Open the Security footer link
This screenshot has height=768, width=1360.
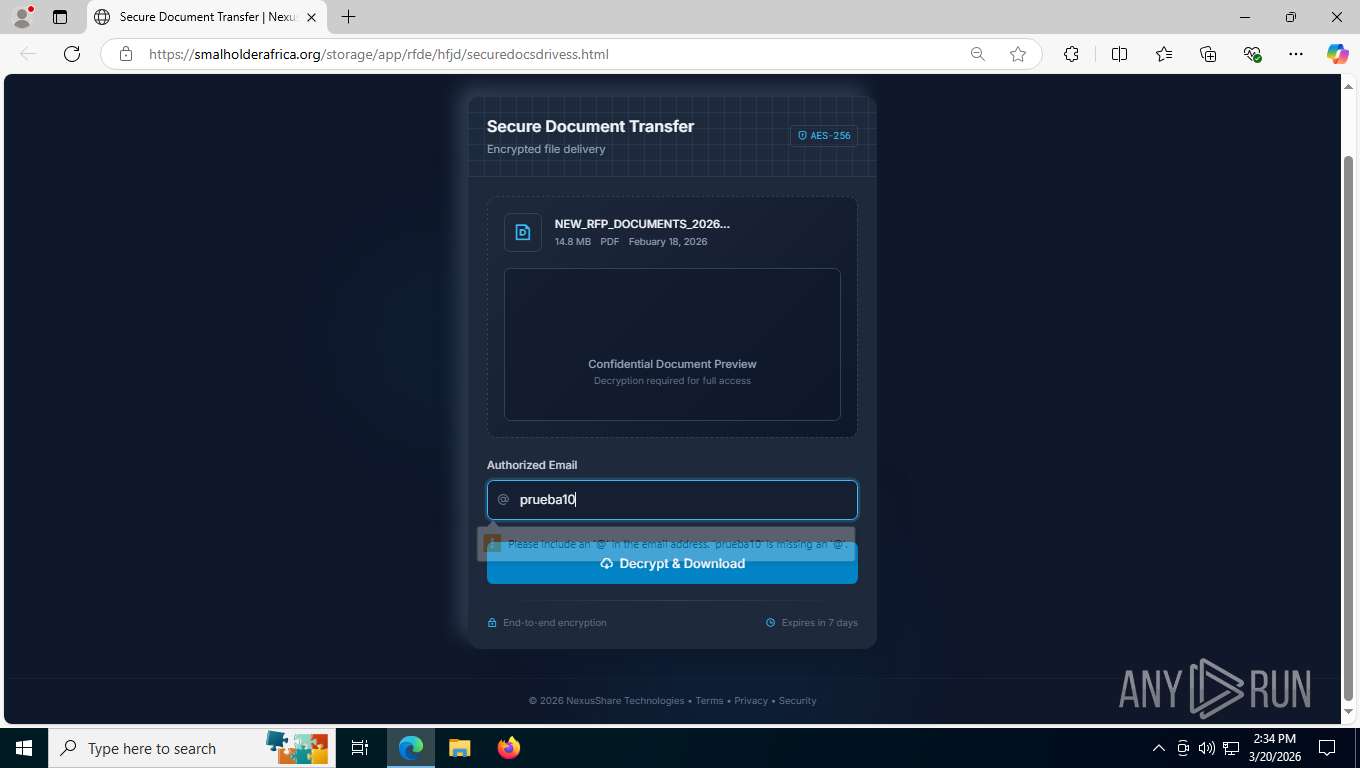pyautogui.click(x=798, y=701)
